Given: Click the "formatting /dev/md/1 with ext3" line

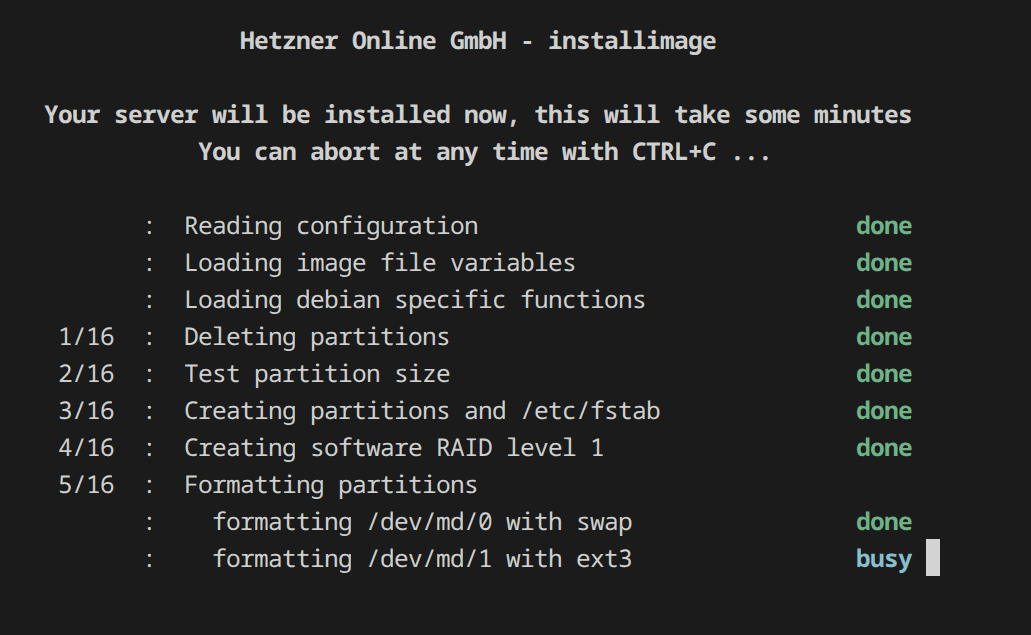Looking at the screenshot, I should coord(422,559).
